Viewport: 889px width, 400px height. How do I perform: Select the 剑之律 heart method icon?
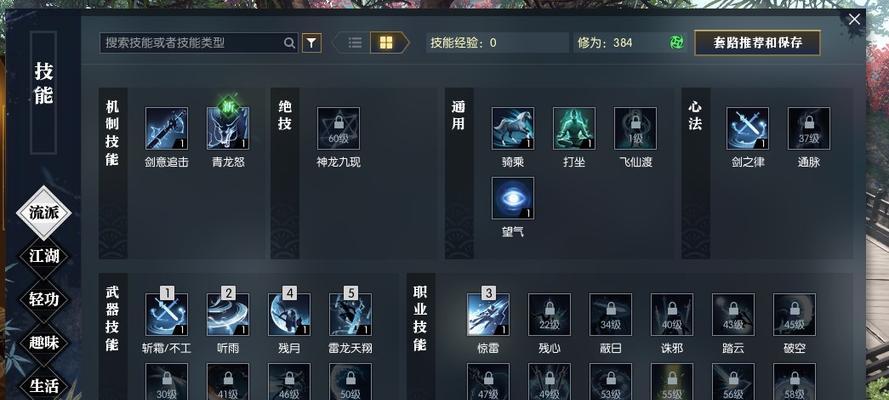click(x=747, y=129)
